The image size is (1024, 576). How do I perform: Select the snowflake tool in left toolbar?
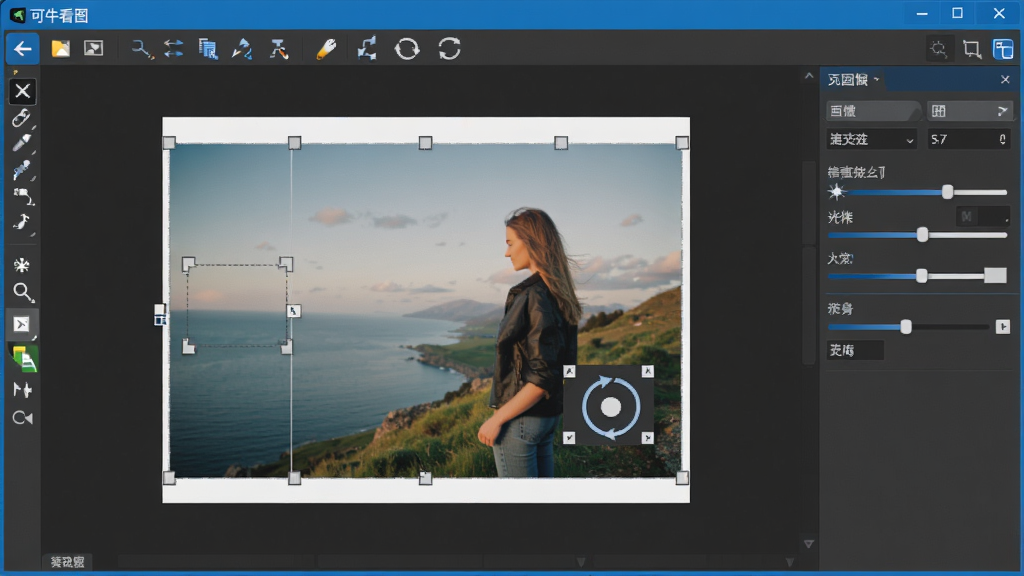pos(22,265)
